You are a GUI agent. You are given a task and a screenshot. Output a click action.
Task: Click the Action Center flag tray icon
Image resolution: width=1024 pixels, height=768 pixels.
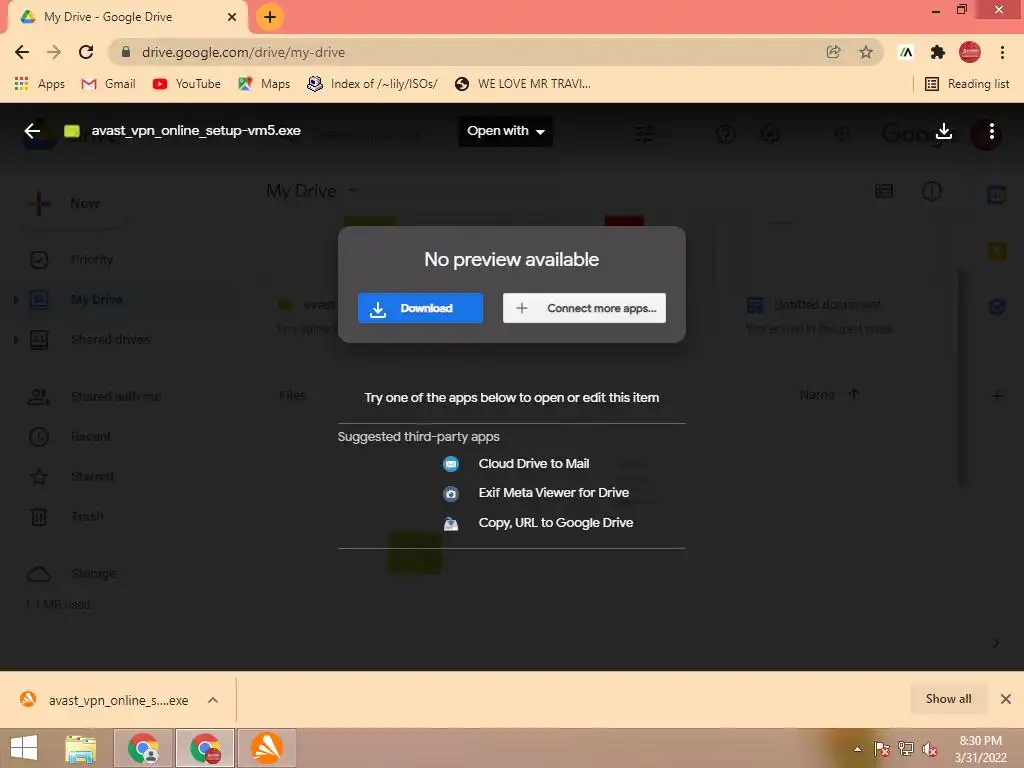881,749
